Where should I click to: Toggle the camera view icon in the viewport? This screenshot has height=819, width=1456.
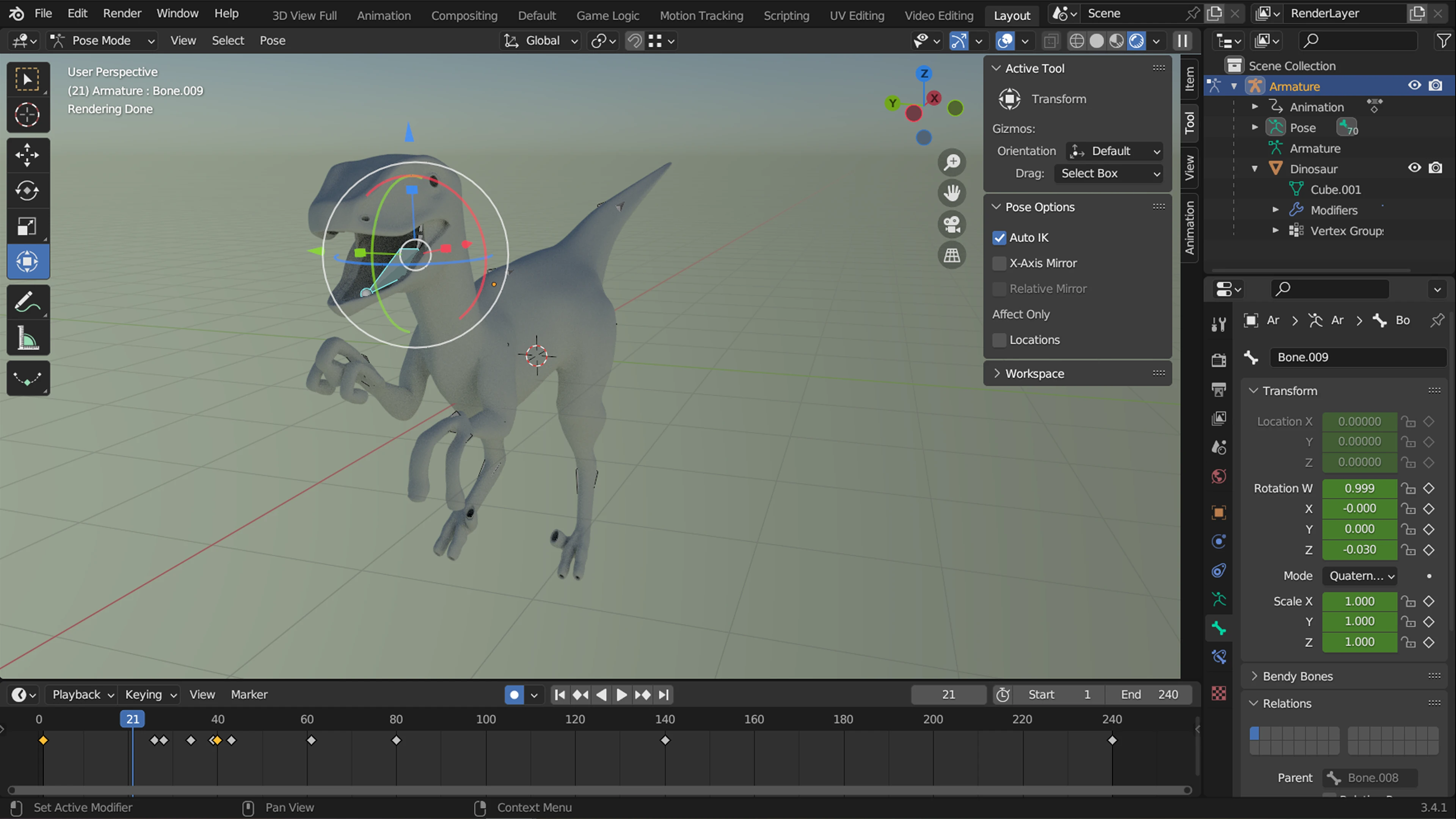[x=952, y=224]
